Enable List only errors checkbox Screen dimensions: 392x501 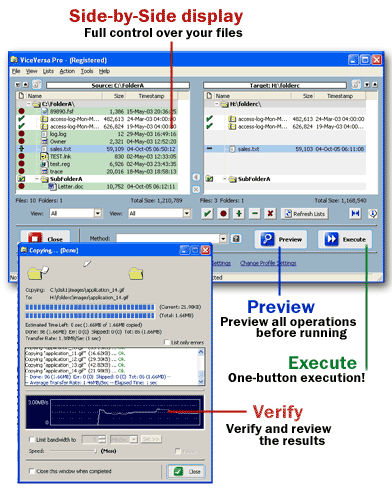coord(167,342)
